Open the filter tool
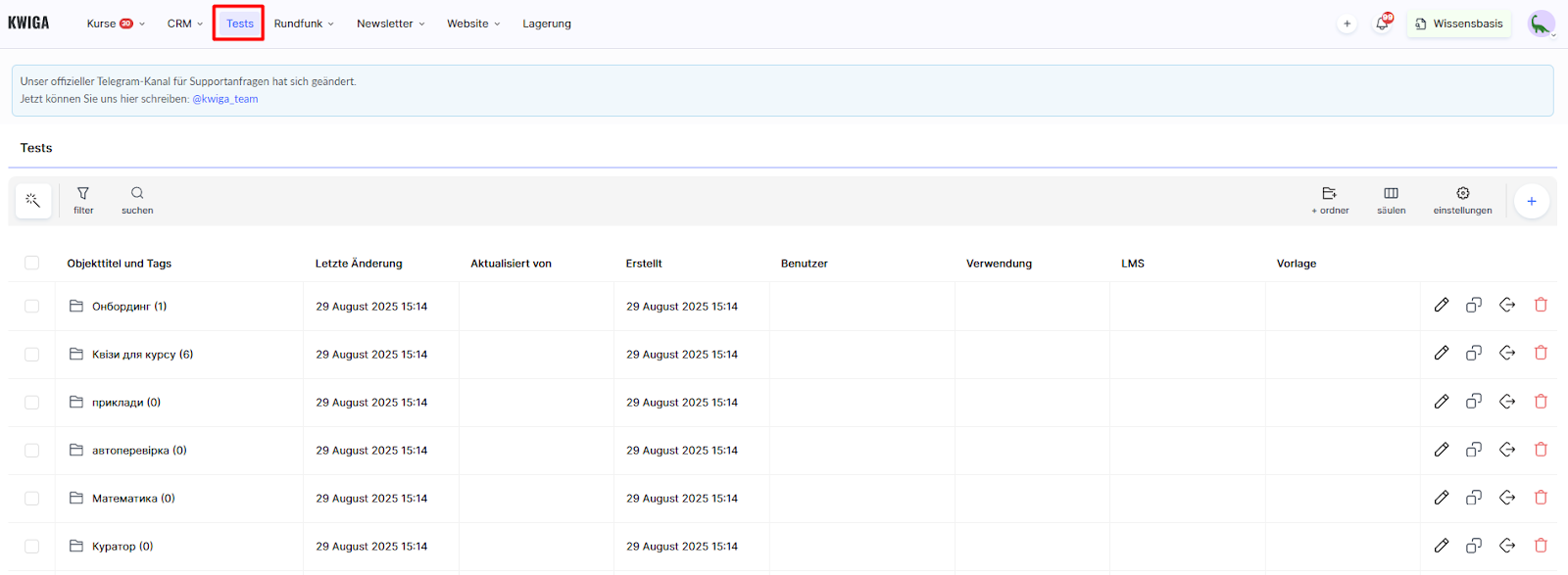This screenshot has width=1568, height=575. point(83,200)
